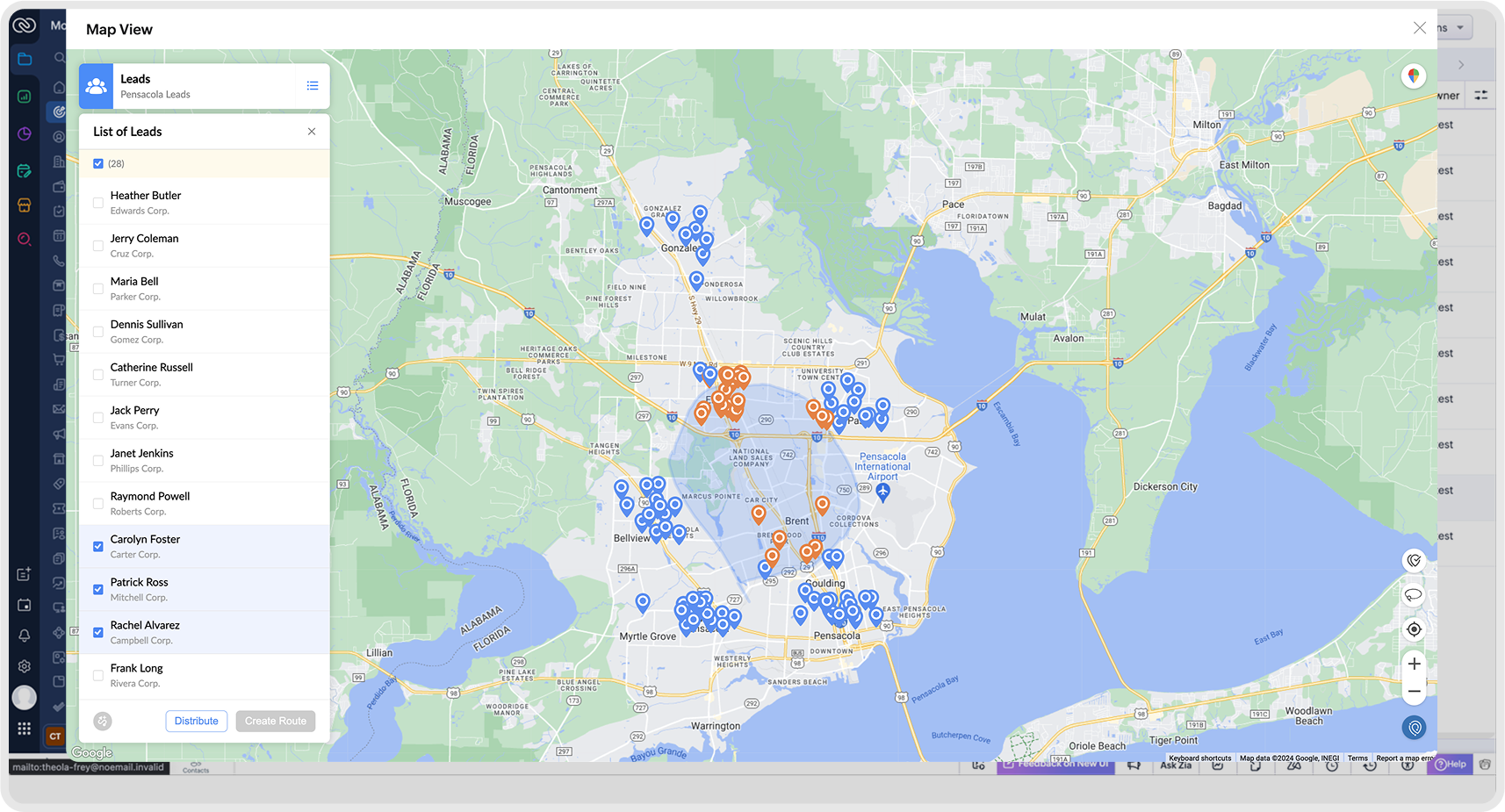The height and width of the screenshot is (812, 1505).
Task: Click the grey route optimizer icon beside Distribute
Action: click(x=103, y=722)
